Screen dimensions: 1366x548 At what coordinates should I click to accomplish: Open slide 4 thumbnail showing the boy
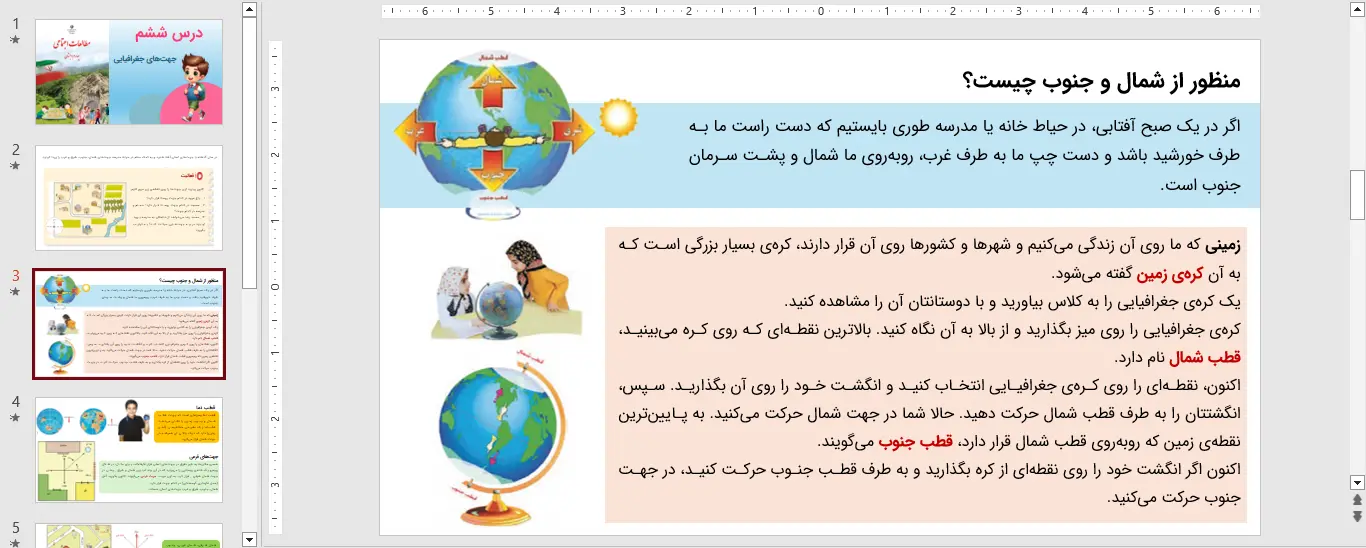coord(129,450)
